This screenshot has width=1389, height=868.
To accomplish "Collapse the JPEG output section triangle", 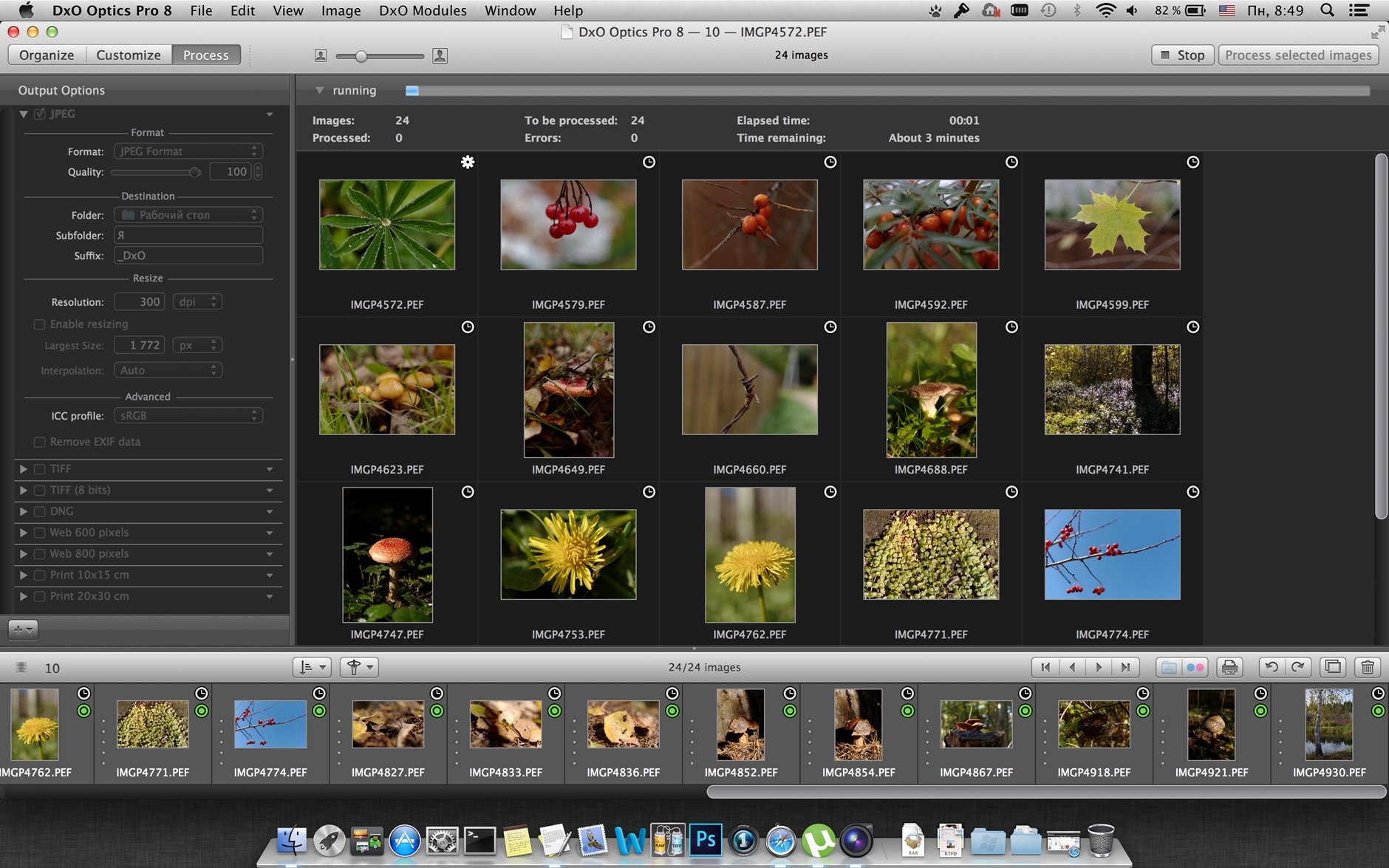I will point(24,114).
